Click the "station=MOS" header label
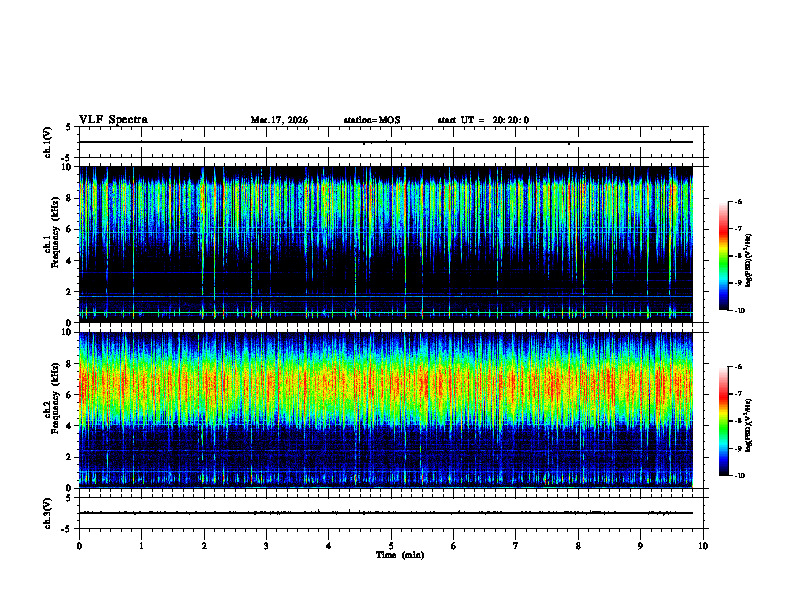The height and width of the screenshot is (612, 792). 372,120
